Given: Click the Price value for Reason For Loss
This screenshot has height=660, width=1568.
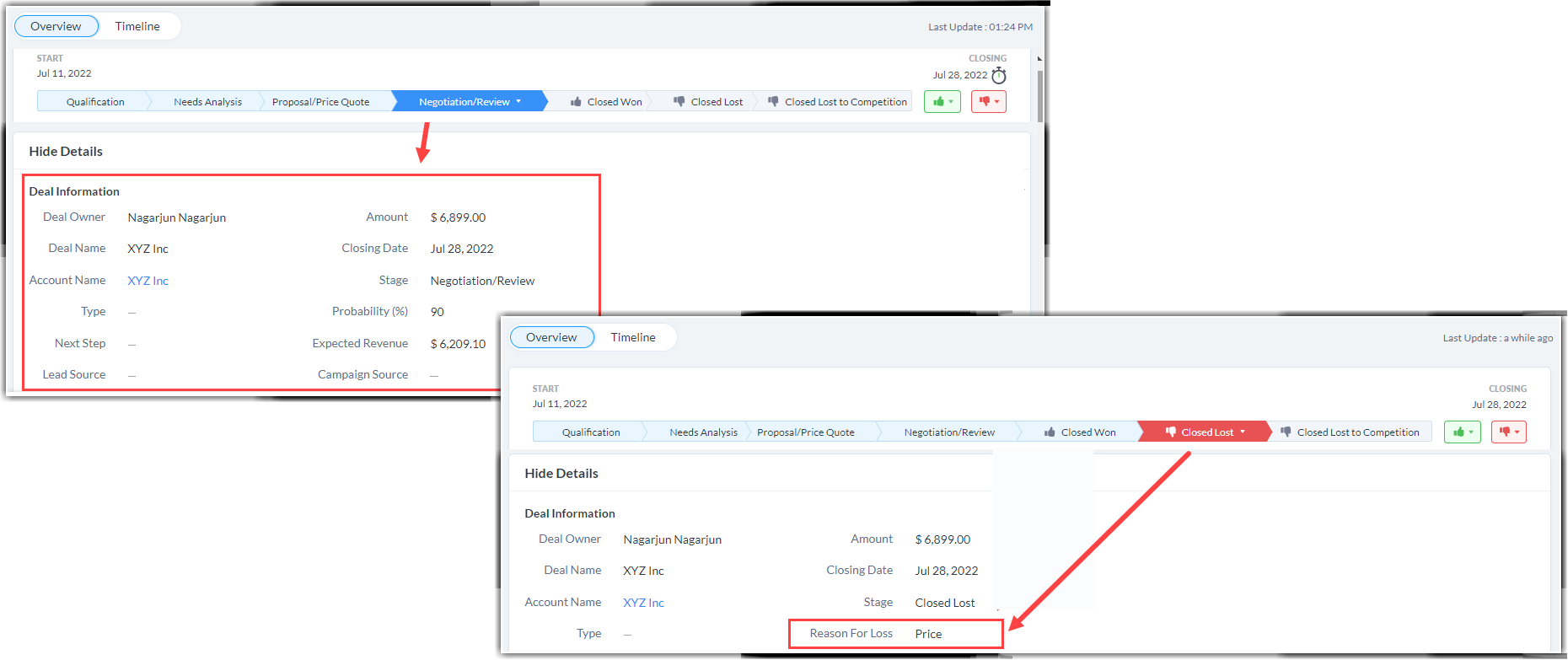Looking at the screenshot, I should (928, 634).
